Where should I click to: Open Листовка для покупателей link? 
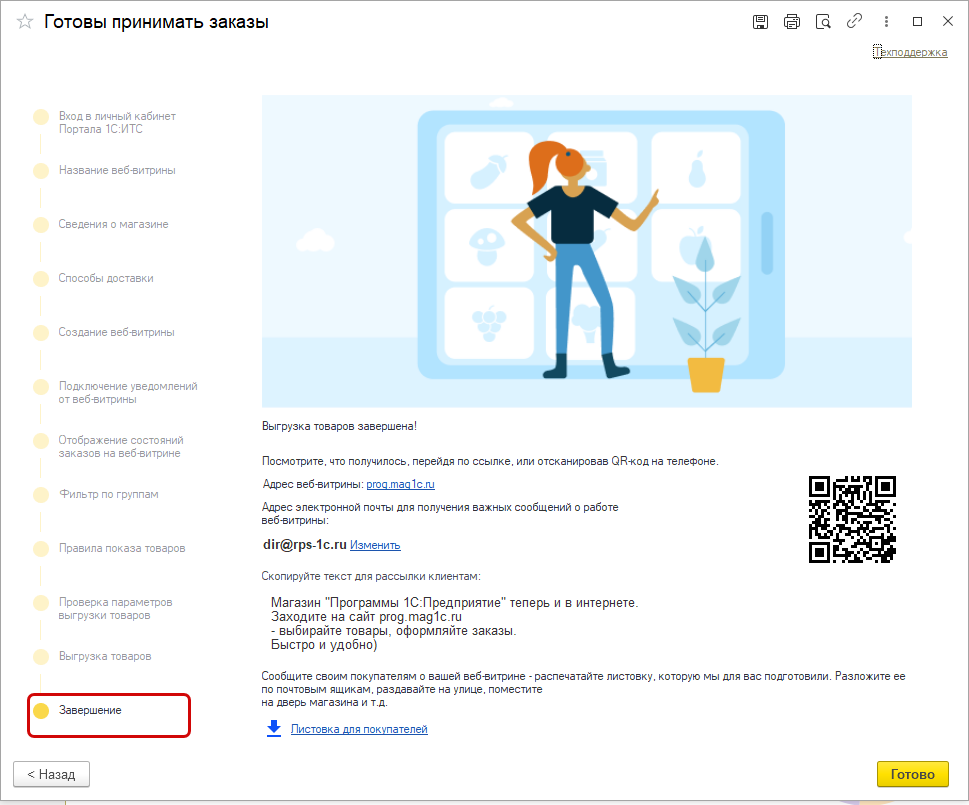click(x=359, y=729)
